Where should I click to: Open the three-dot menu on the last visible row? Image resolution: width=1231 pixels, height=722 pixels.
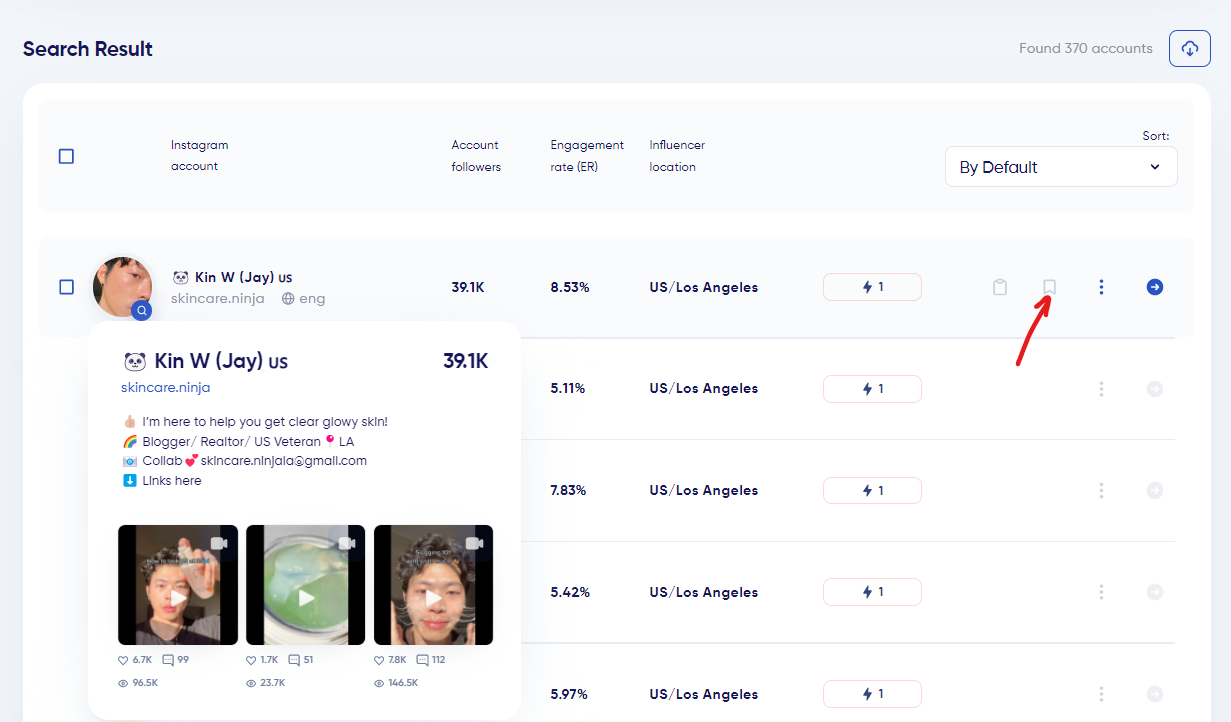pos(1101,694)
